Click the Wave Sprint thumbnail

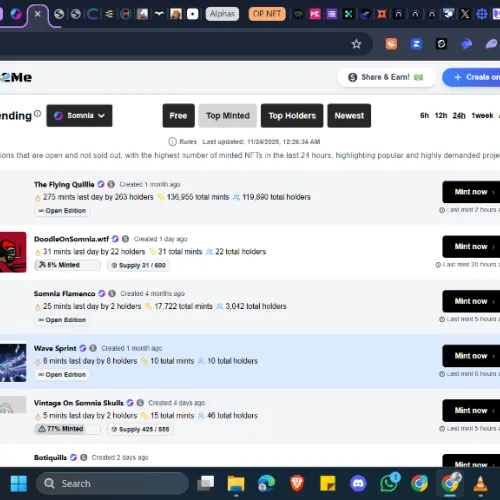pyautogui.click(x=13, y=363)
